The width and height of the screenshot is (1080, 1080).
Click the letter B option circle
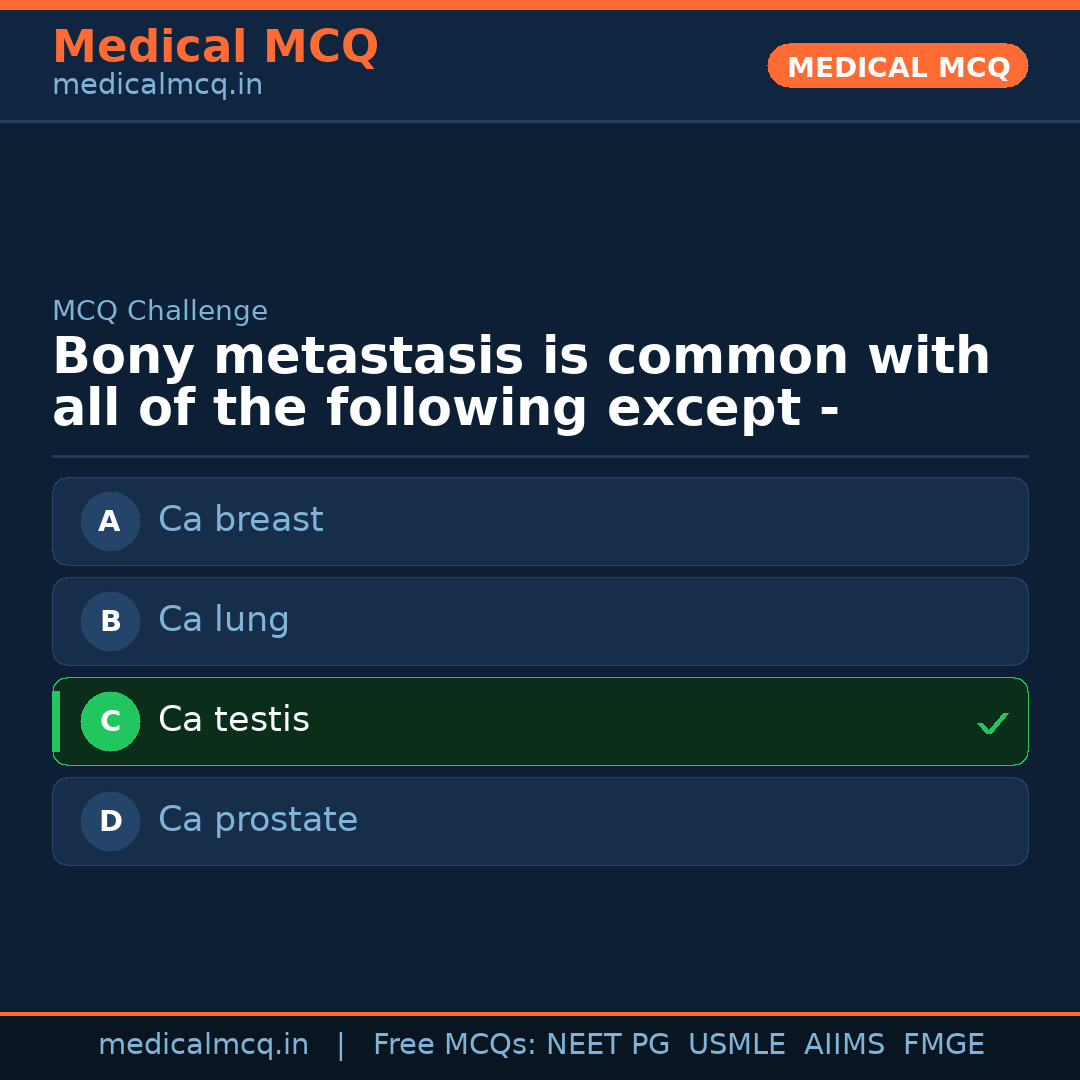(110, 621)
